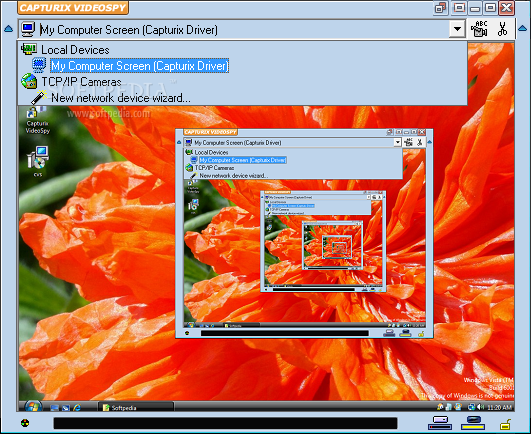Click the yellow-bar device icon at the bottom right
Image resolution: width=531 pixels, height=434 pixels.
pyautogui.click(x=473, y=423)
